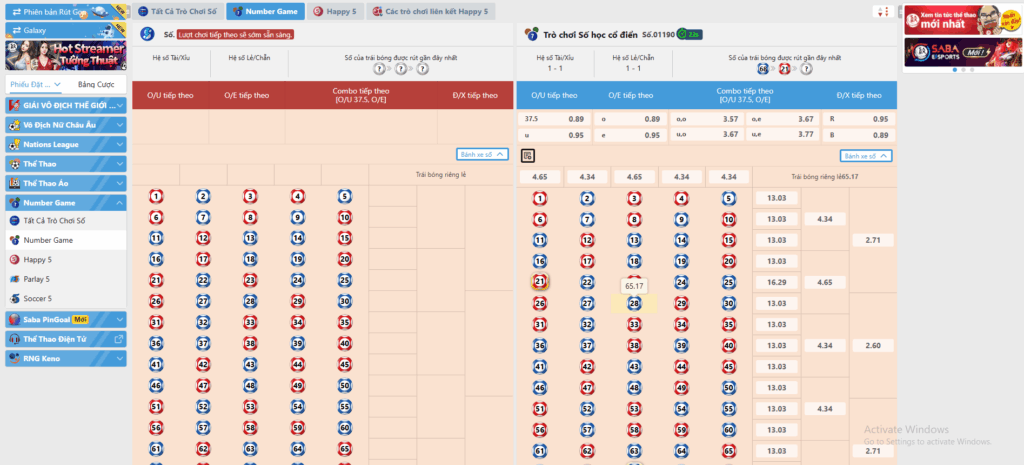The image size is (1024, 465).
Task: Select Soccer 5 in the sidebar
Action: (66, 298)
